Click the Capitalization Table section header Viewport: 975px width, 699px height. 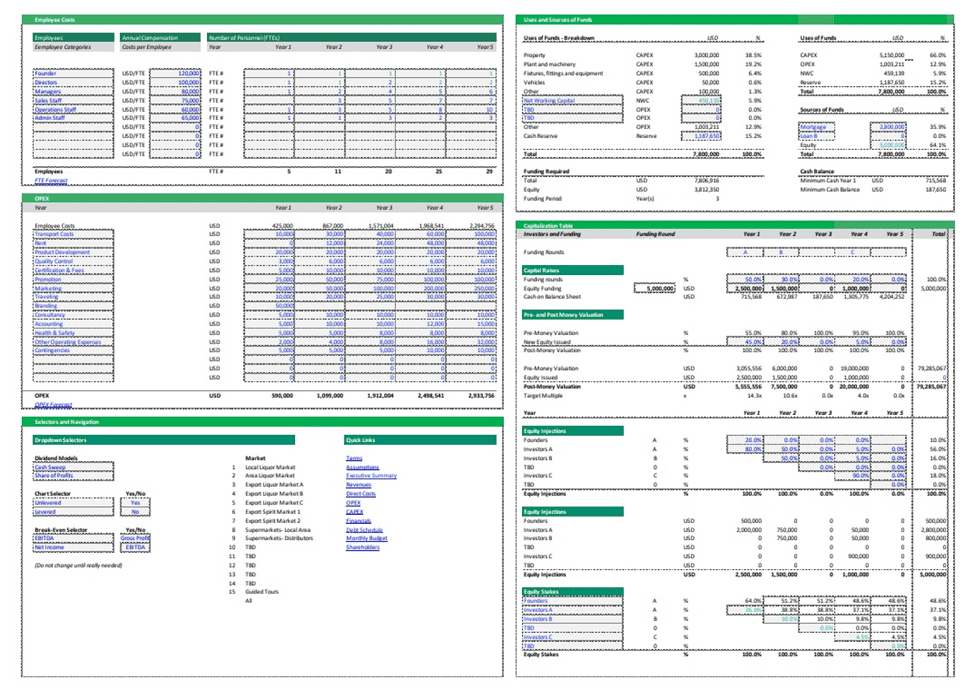pos(735,226)
